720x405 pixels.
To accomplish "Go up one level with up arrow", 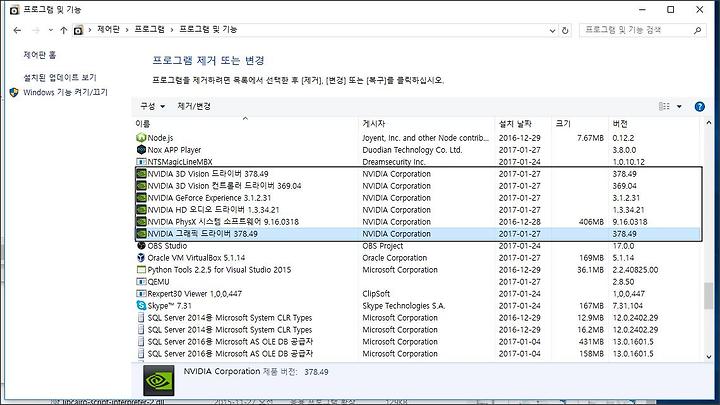I will click(63, 30).
